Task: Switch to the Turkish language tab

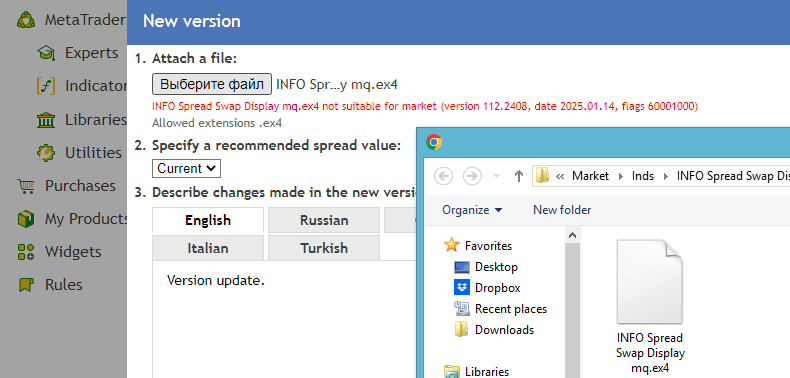Action: click(324, 248)
